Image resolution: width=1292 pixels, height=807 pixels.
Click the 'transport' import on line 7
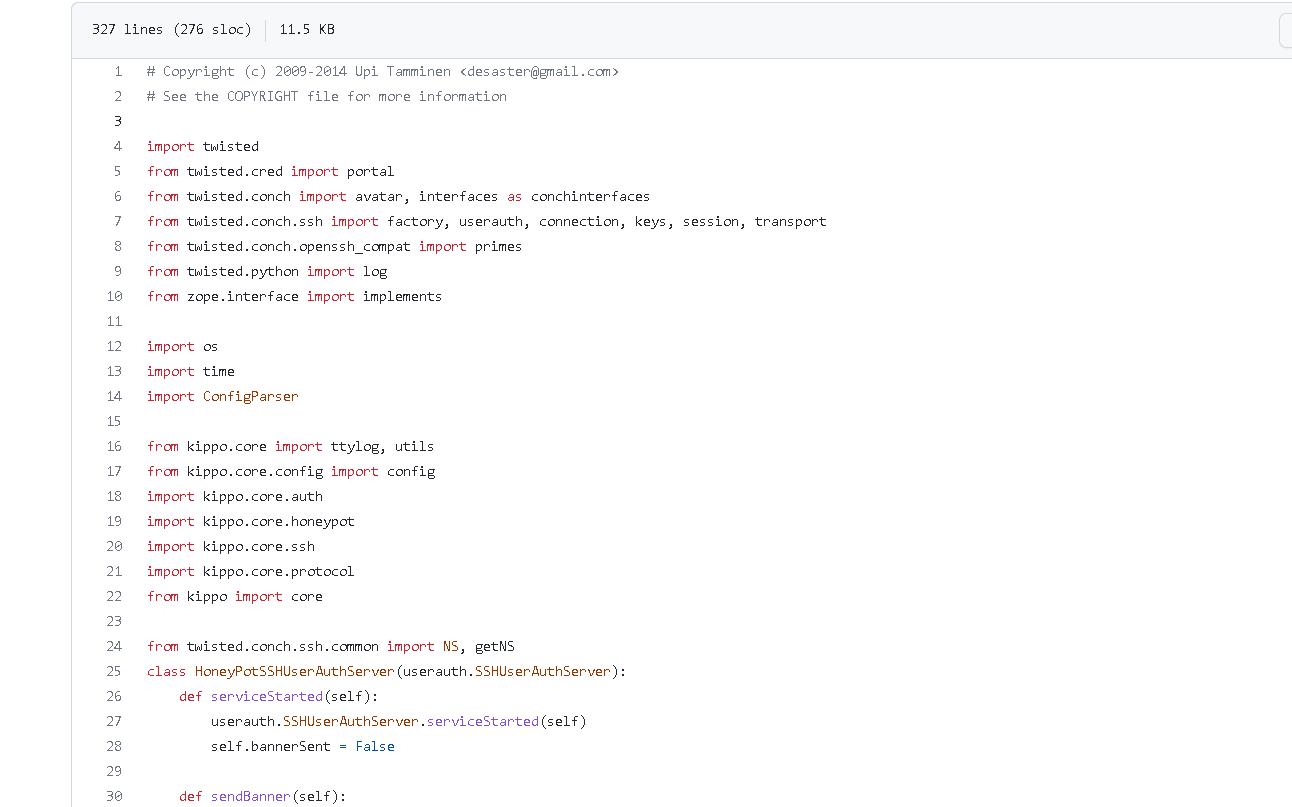(x=790, y=221)
